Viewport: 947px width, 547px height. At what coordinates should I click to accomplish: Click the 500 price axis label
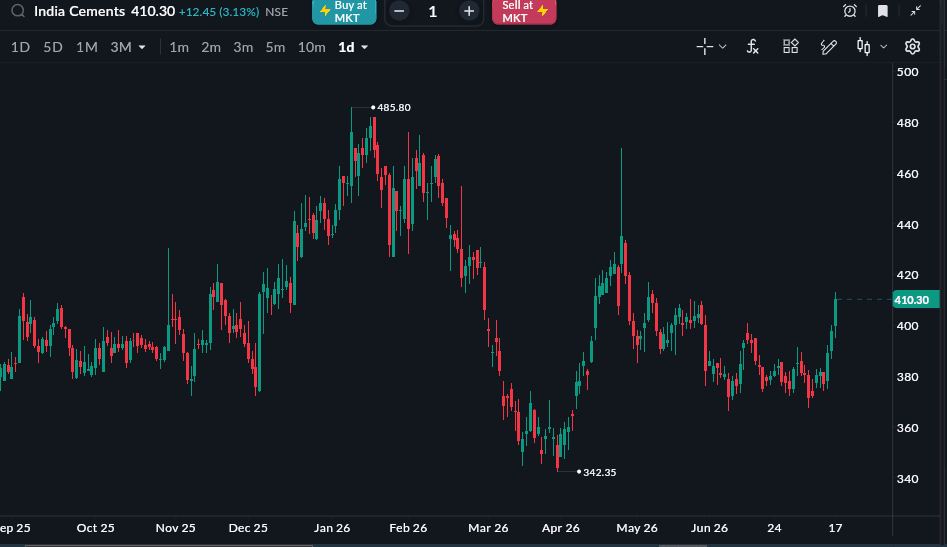click(x=907, y=72)
